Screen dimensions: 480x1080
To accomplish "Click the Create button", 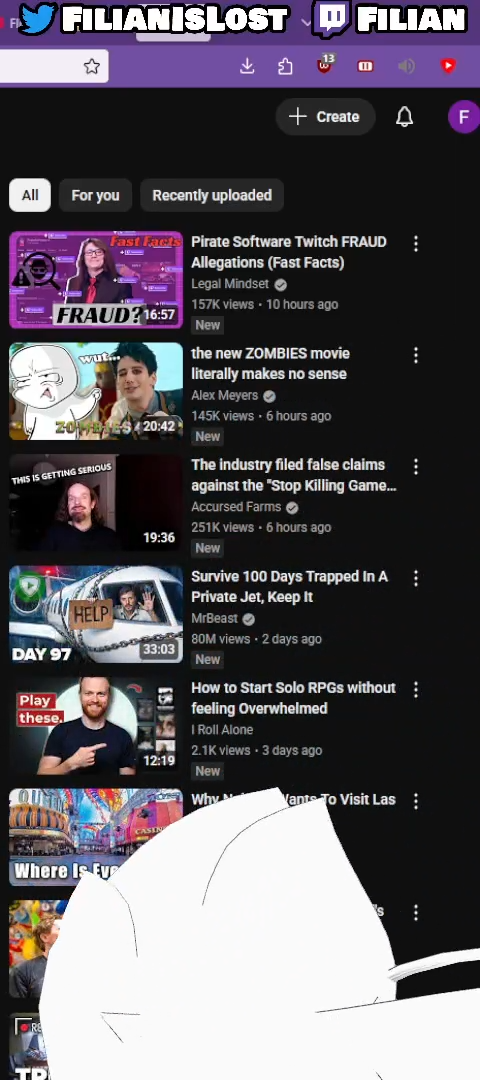I will pos(325,117).
